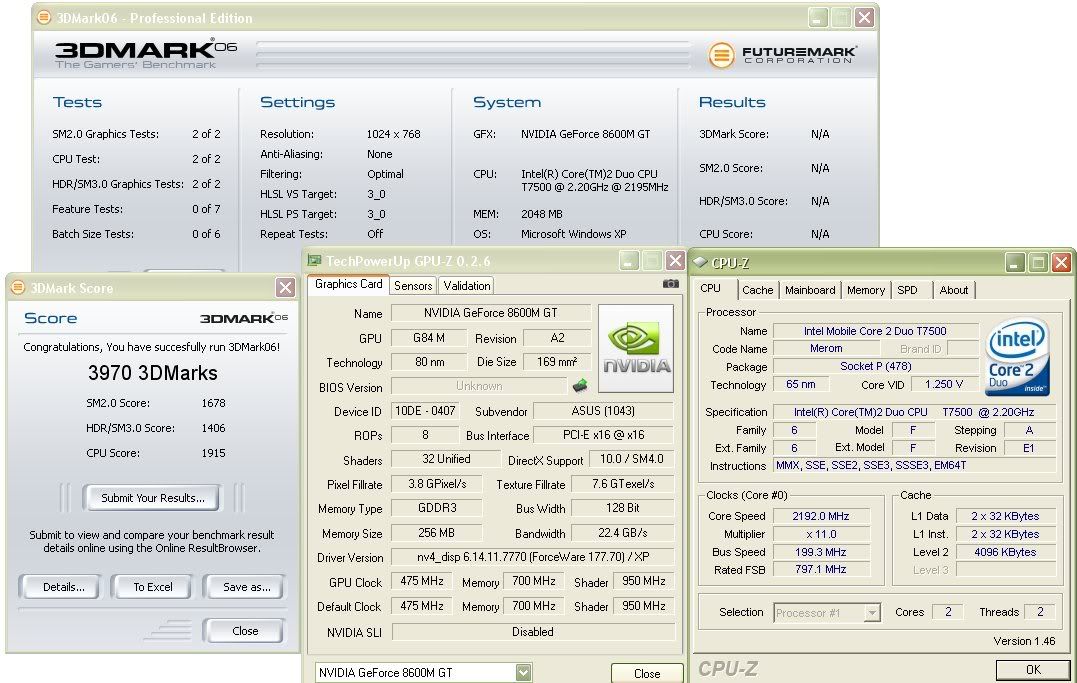Viewport: 1077px width, 683px height.
Task: Close the 3DMark Score dialog with X
Action: pos(285,287)
